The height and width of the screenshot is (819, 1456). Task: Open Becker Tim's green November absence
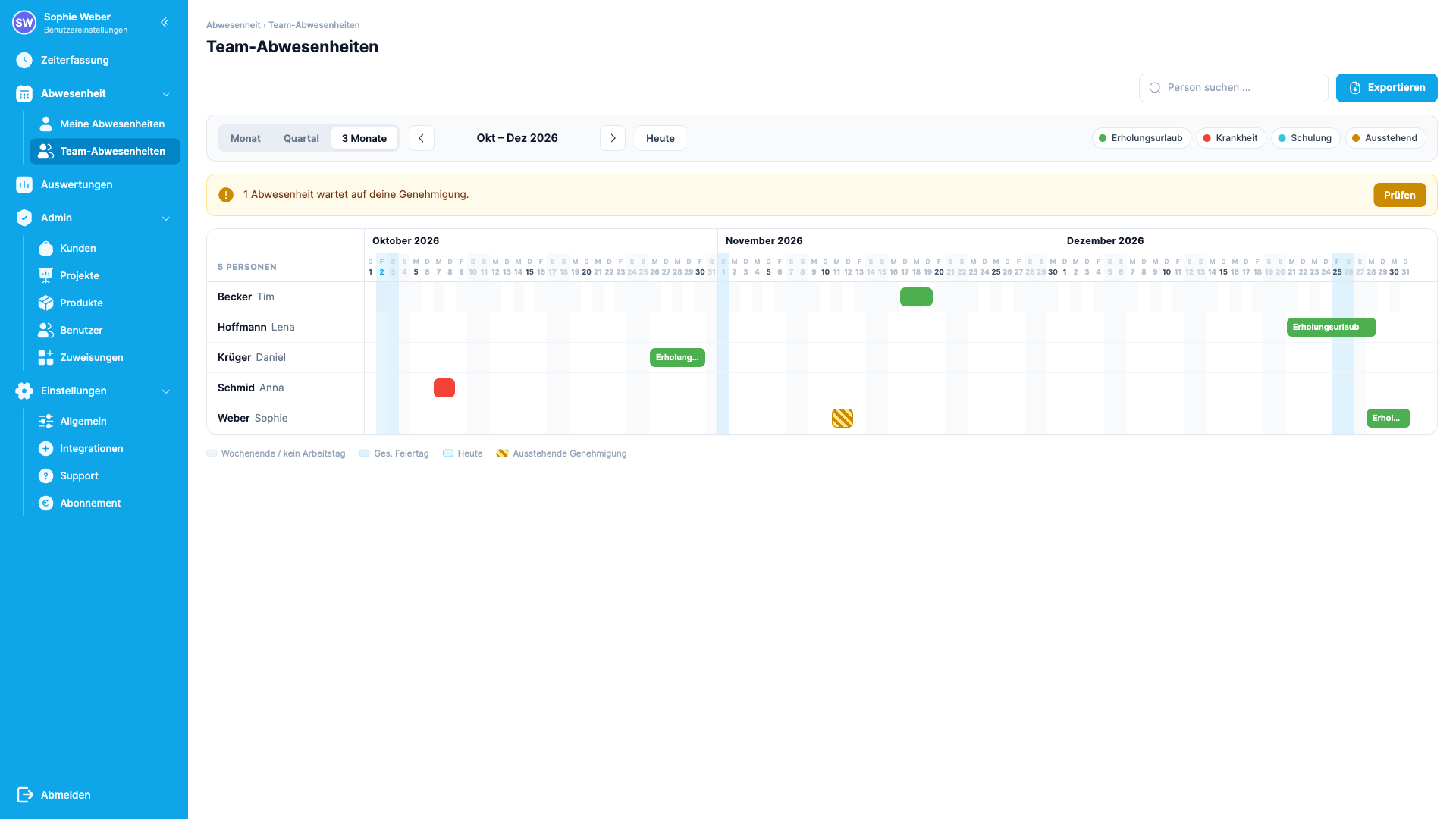tap(916, 297)
